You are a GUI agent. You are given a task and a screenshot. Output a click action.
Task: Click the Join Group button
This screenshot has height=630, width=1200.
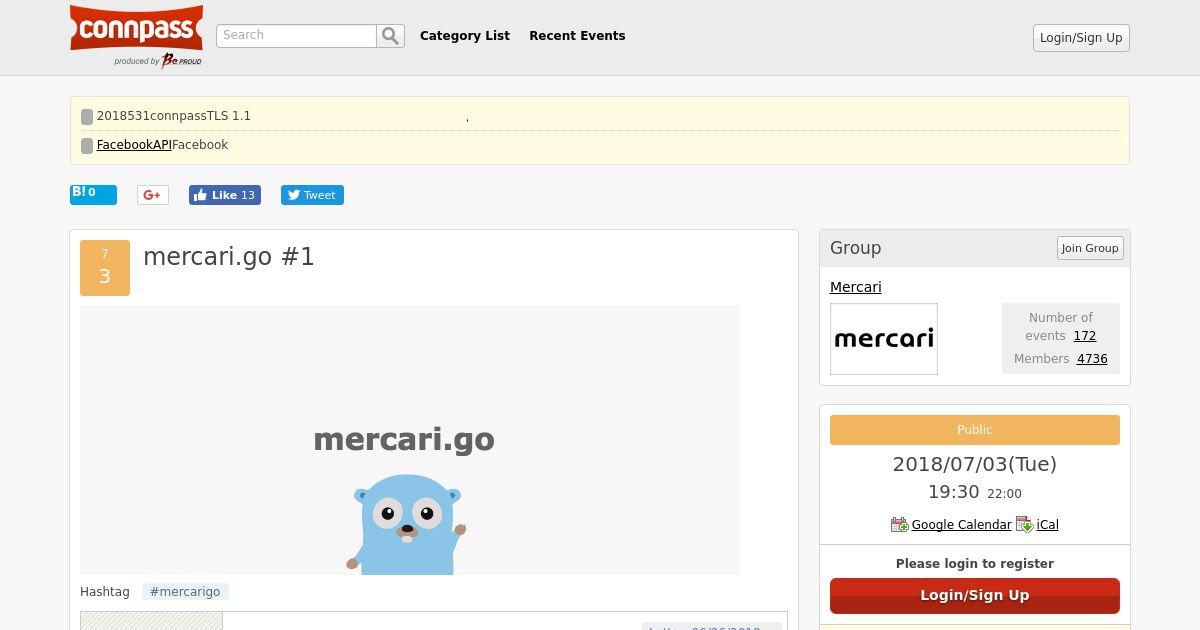[1090, 248]
